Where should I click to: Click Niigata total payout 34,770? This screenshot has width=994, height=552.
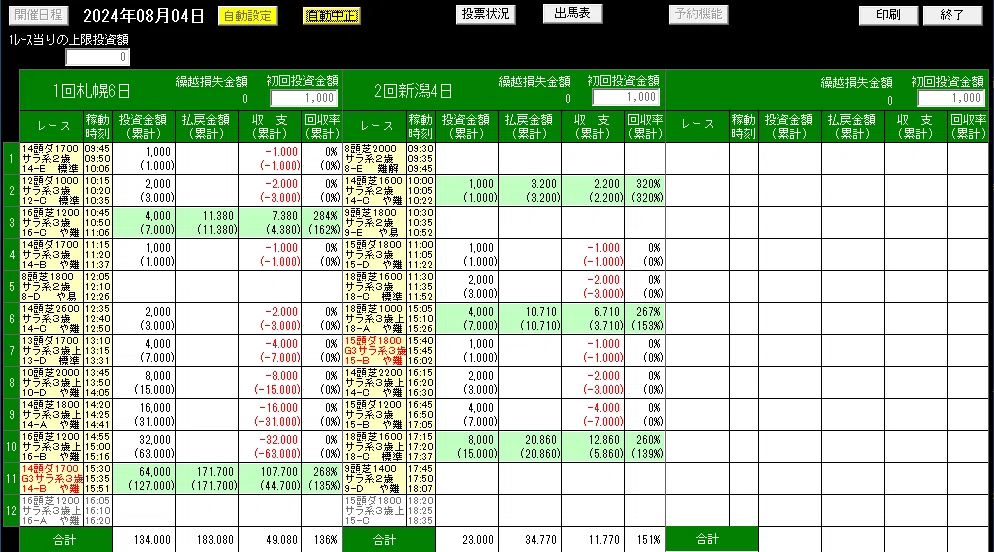[530, 540]
